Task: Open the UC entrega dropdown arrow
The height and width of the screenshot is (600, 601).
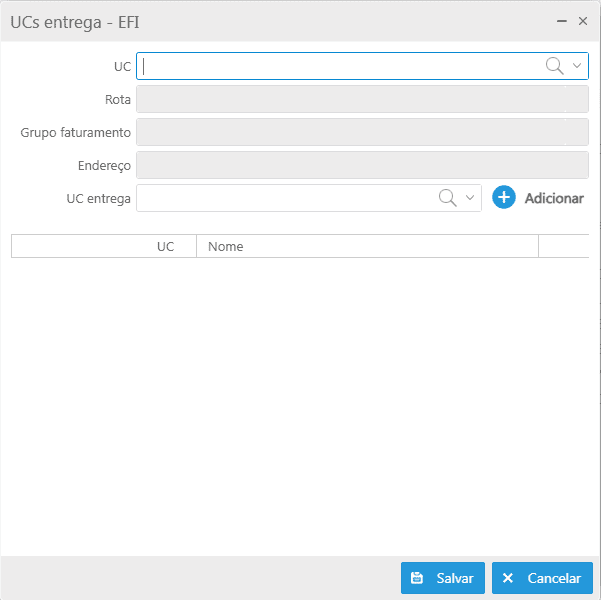Action: tap(471, 198)
